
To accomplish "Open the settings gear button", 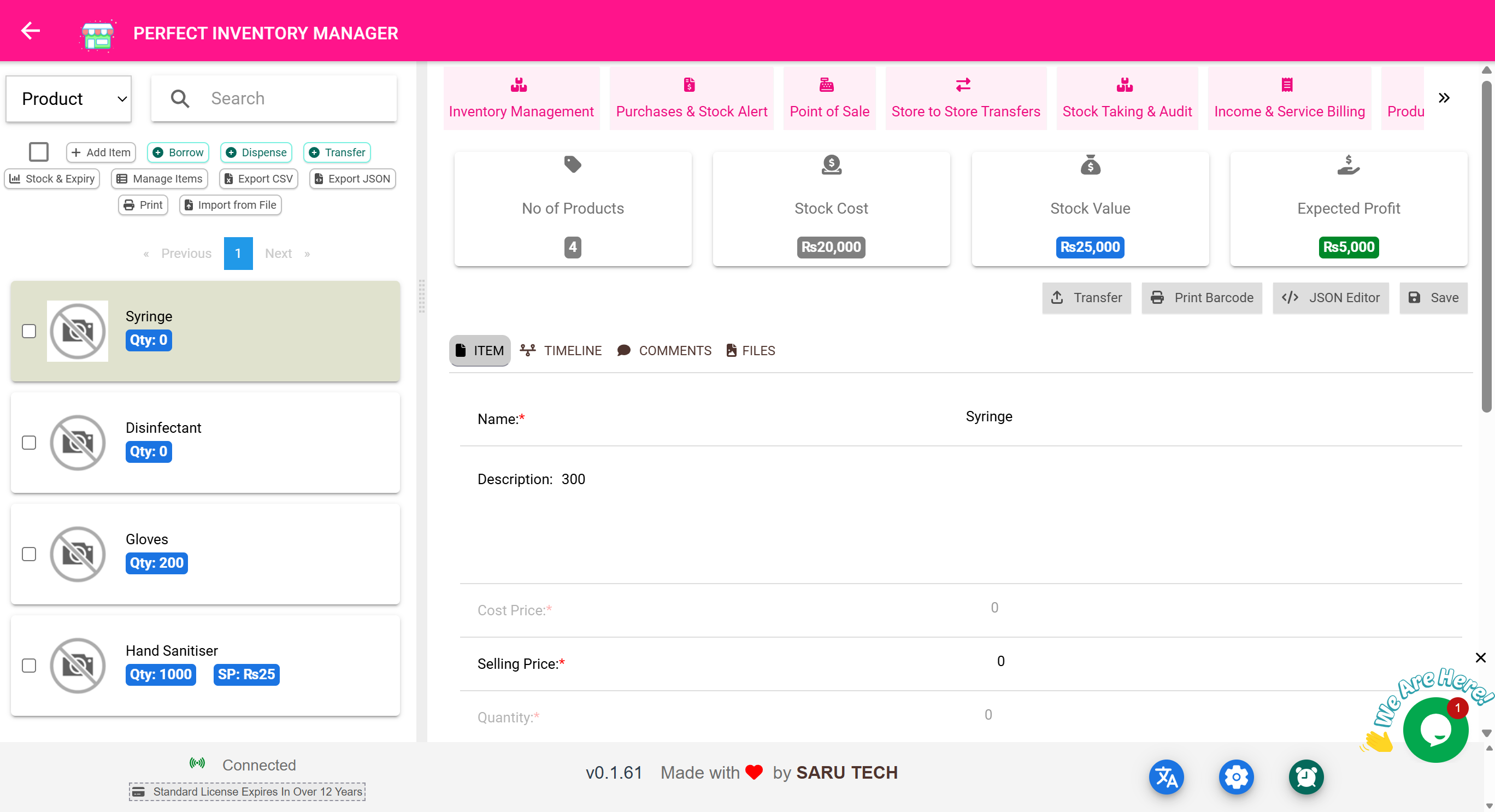I will pos(1236,776).
